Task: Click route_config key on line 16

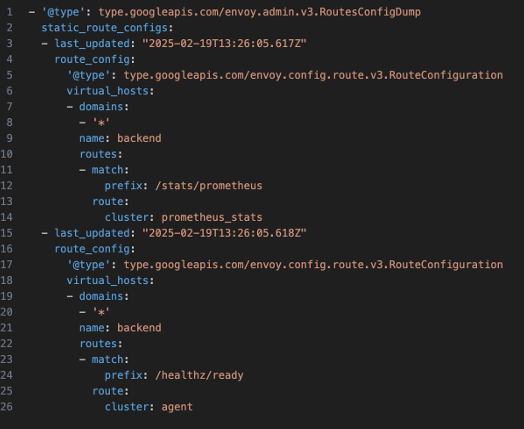Action: click(x=92, y=249)
